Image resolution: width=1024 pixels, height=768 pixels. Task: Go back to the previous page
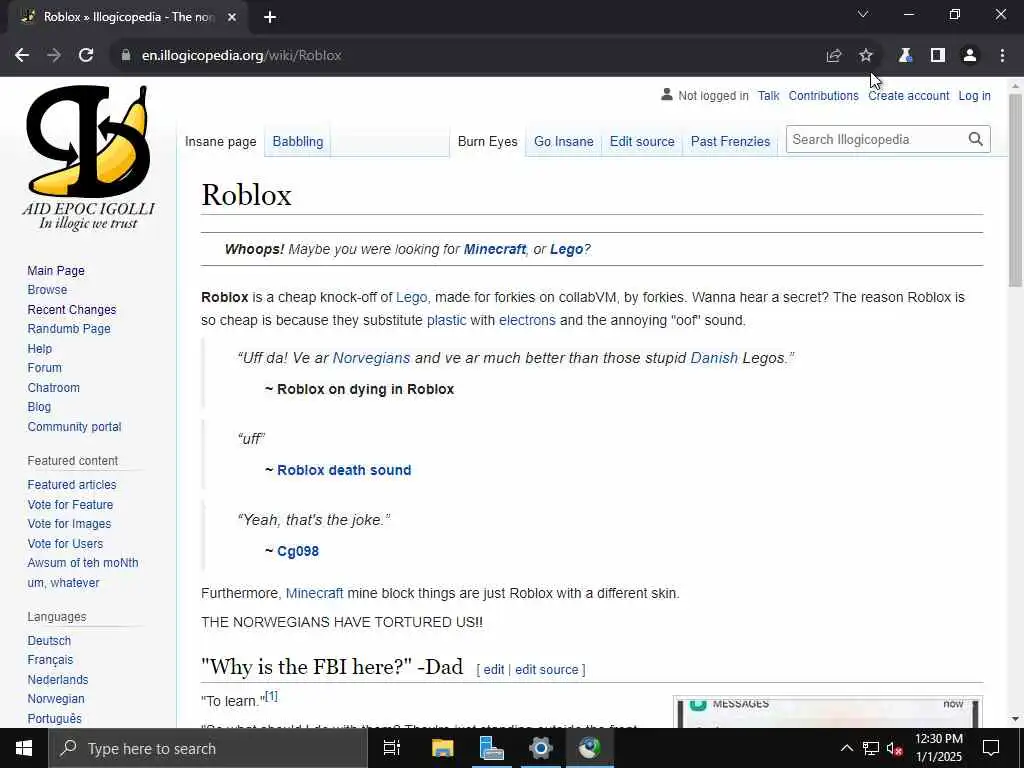click(22, 56)
